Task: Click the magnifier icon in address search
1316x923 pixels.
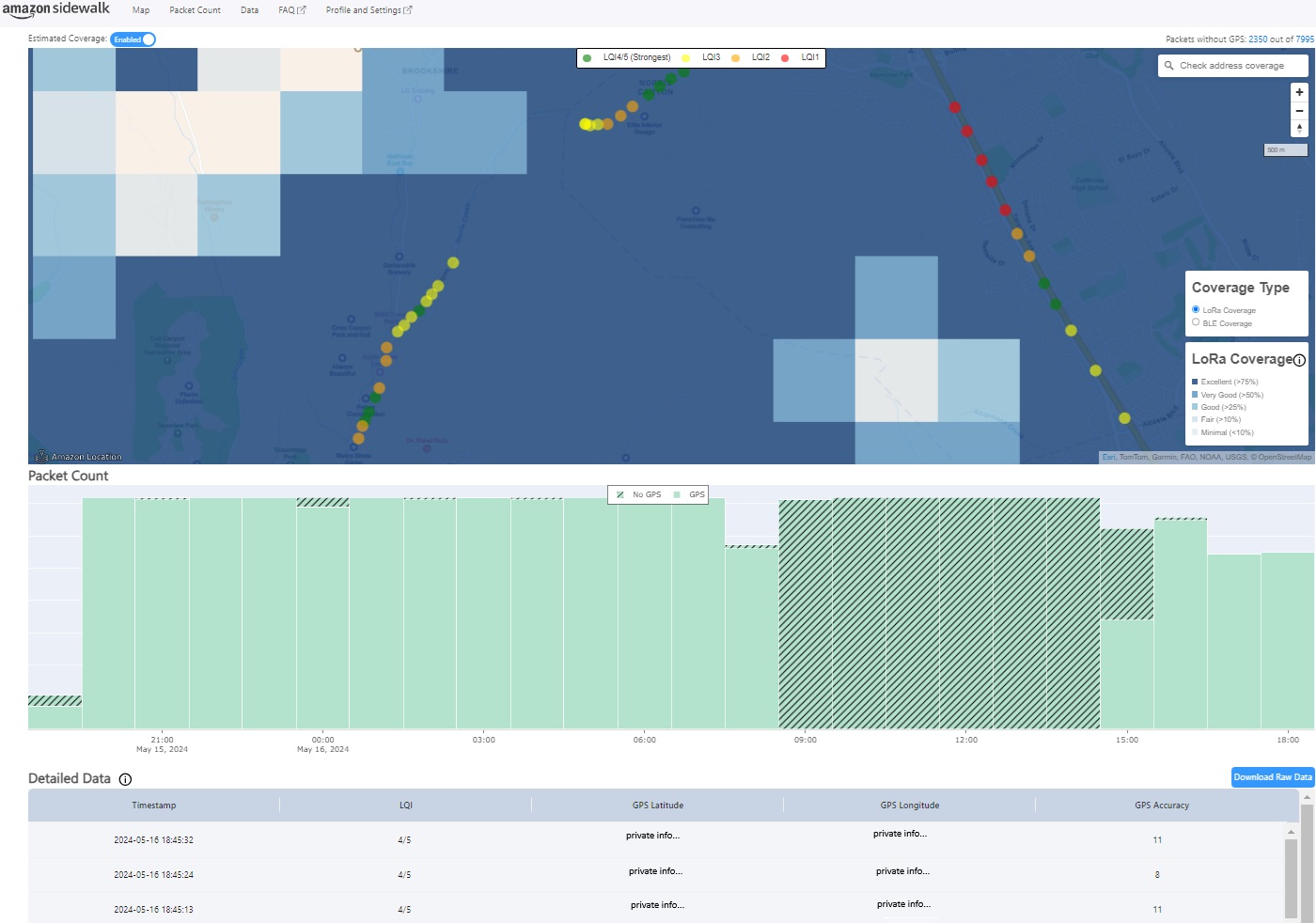Action: pos(1168,66)
